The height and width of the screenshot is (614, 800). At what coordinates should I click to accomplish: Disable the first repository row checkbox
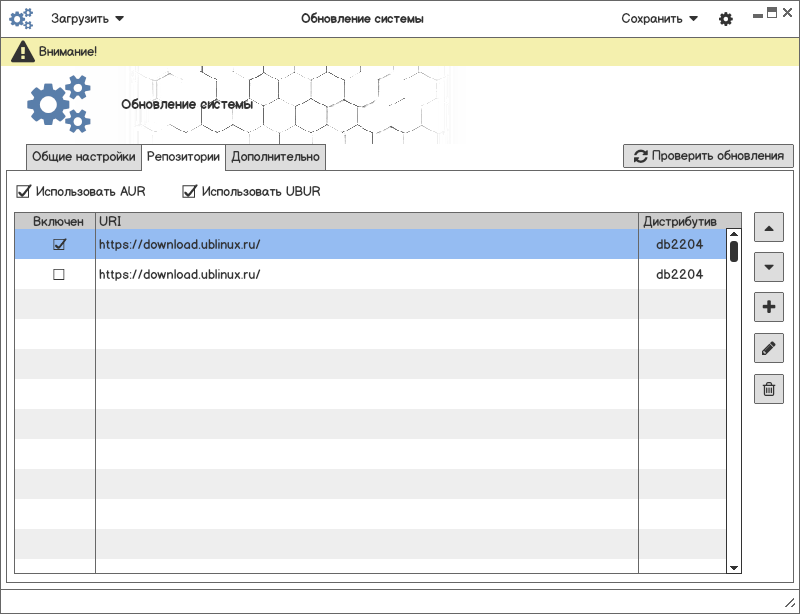(x=58, y=244)
